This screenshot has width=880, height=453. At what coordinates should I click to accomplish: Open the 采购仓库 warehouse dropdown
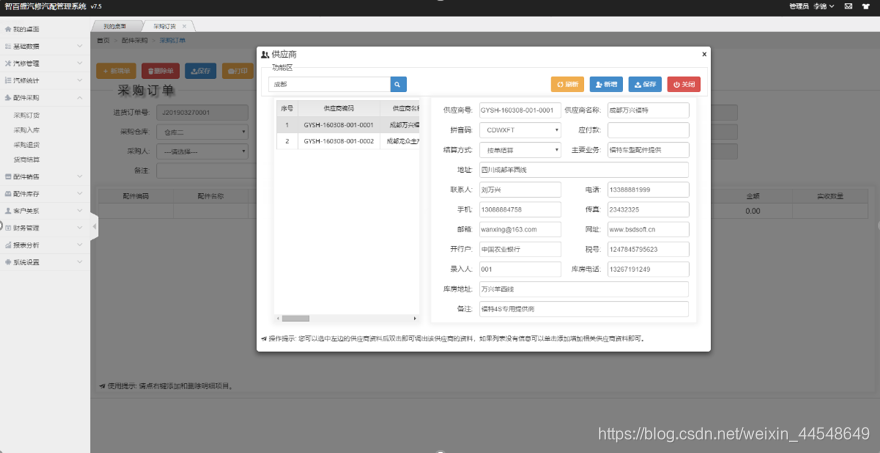(203, 132)
